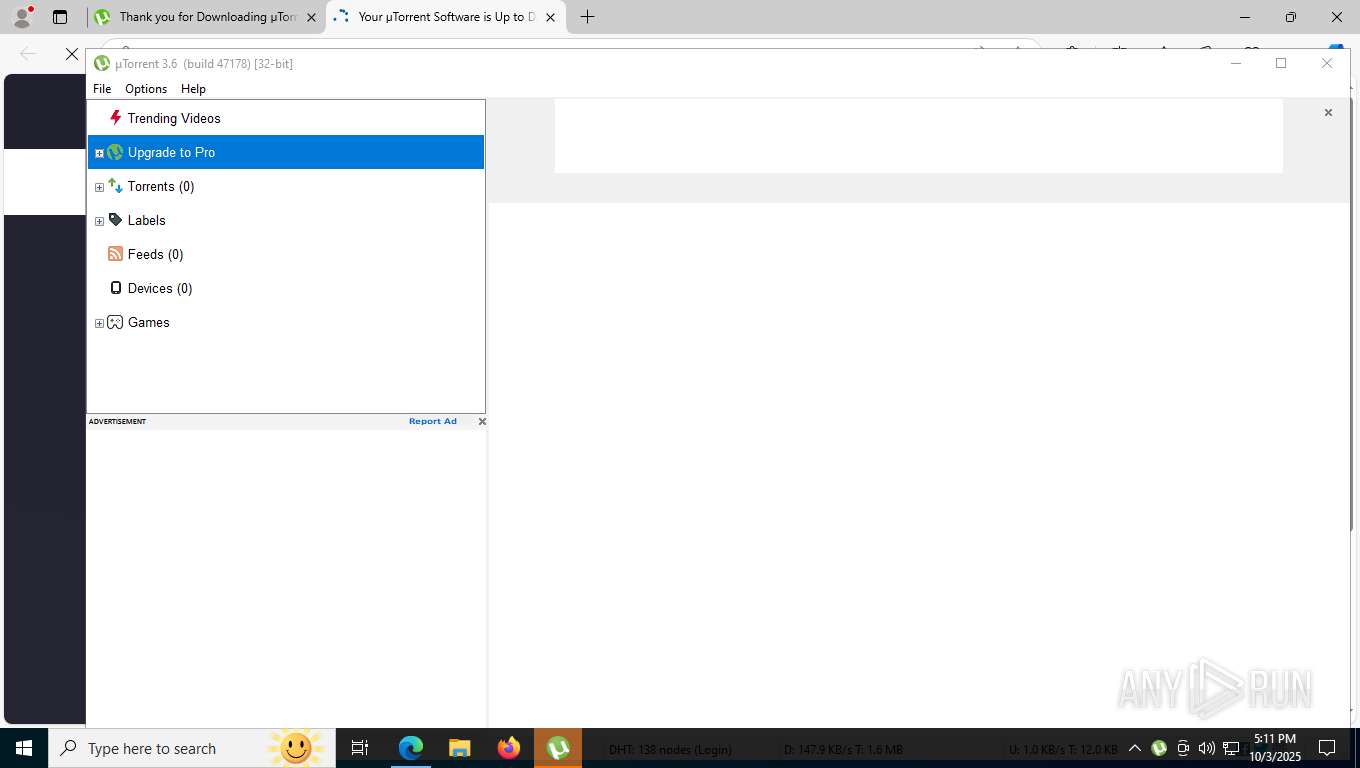Click the µTorrent title bar logo icon
The image size is (1360, 768).
coord(101,63)
